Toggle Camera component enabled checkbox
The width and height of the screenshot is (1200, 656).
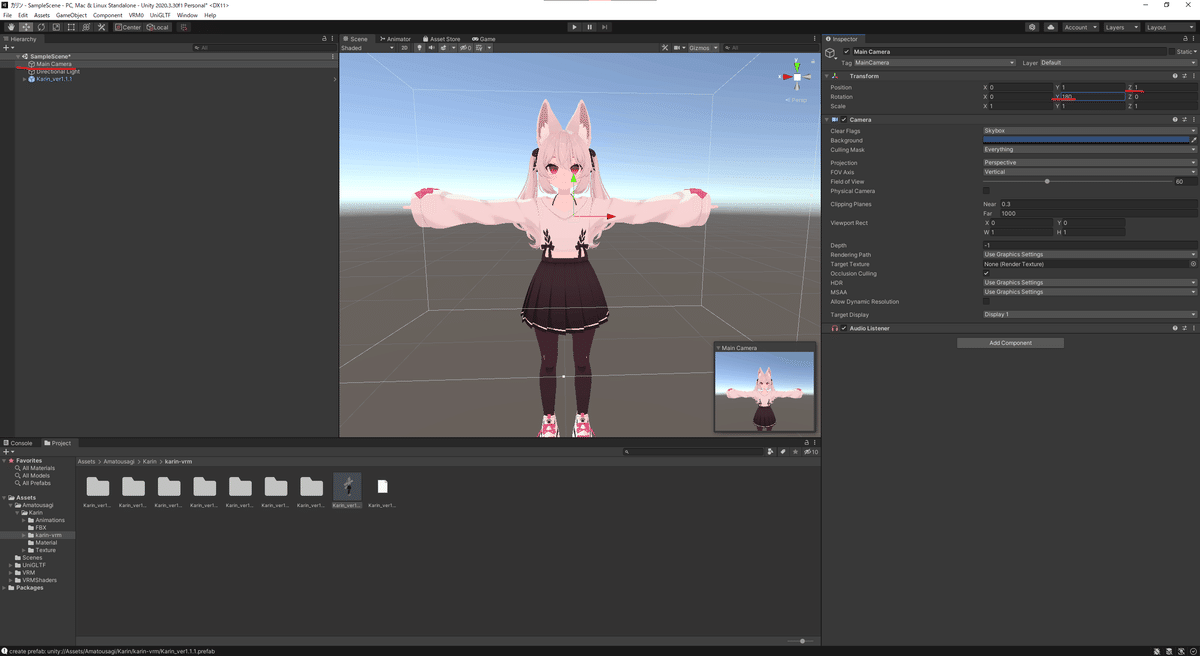tap(845, 120)
